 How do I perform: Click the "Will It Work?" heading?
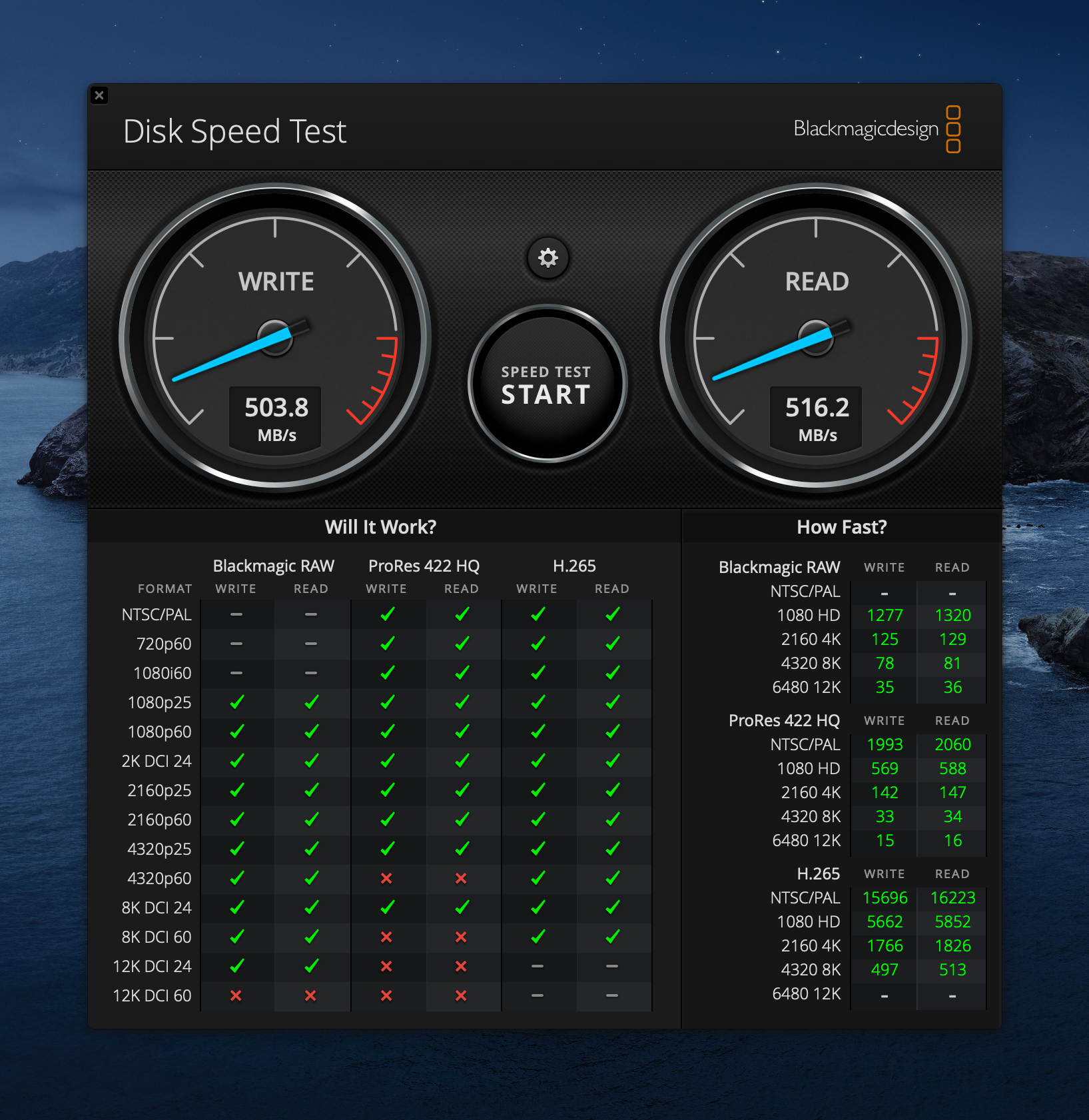pos(380,527)
